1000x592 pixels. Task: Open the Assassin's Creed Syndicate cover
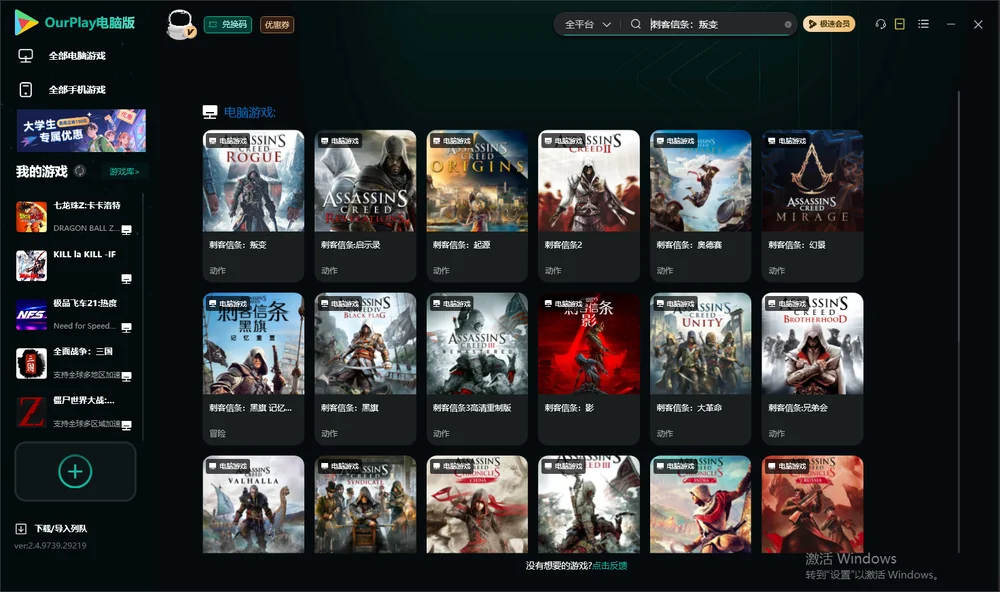pos(365,504)
